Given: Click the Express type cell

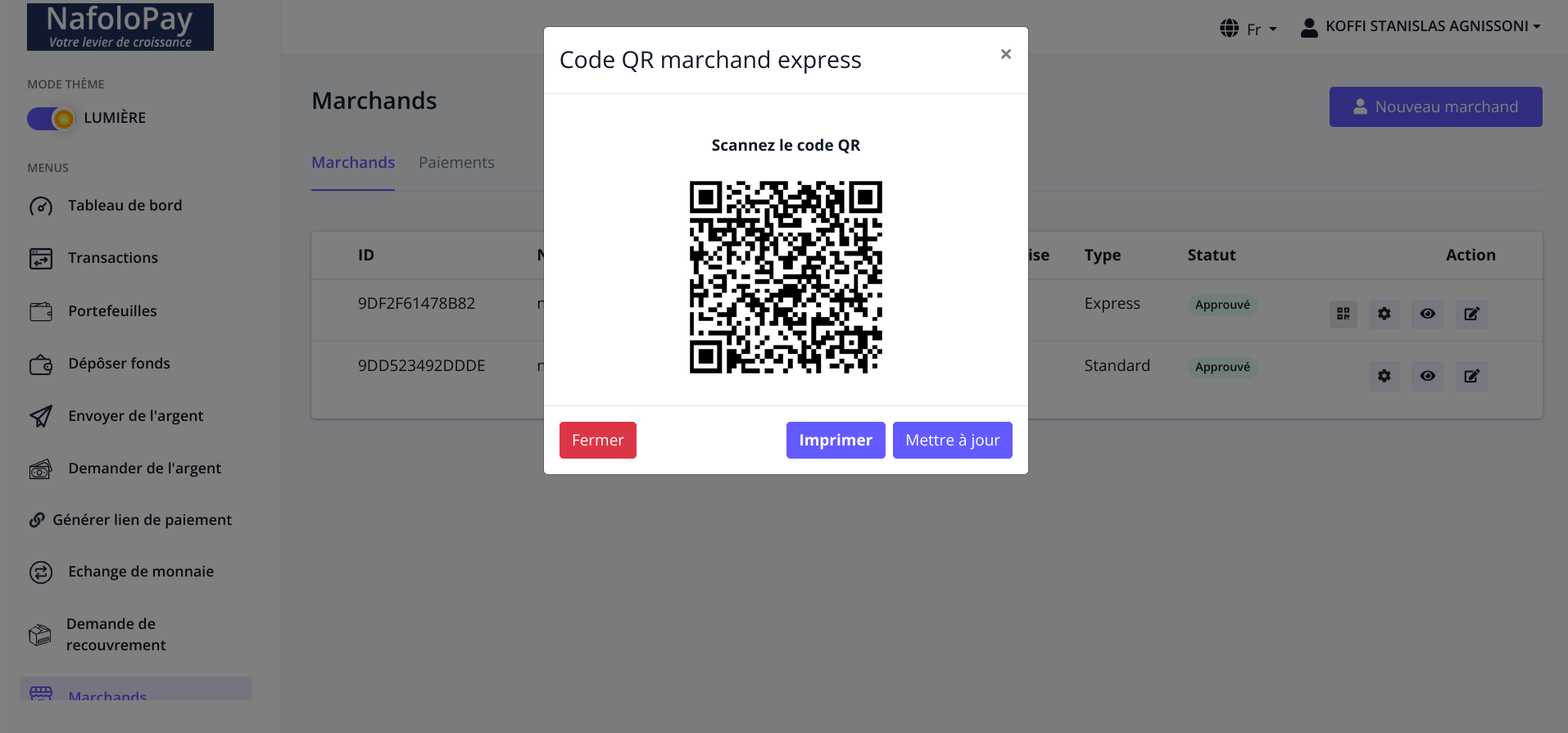Looking at the screenshot, I should tap(1112, 303).
